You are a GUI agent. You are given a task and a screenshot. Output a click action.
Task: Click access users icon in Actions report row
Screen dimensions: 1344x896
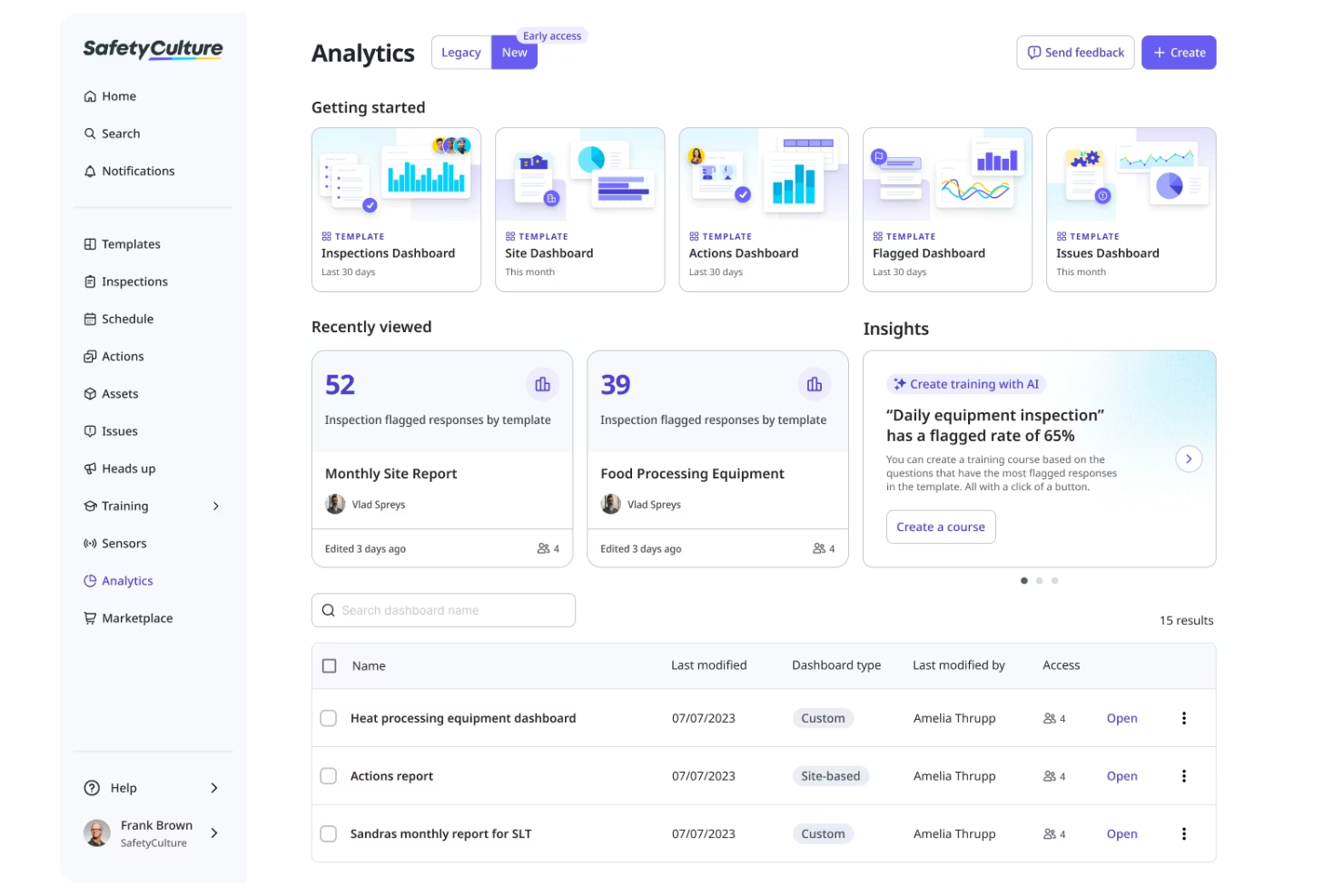click(1050, 776)
